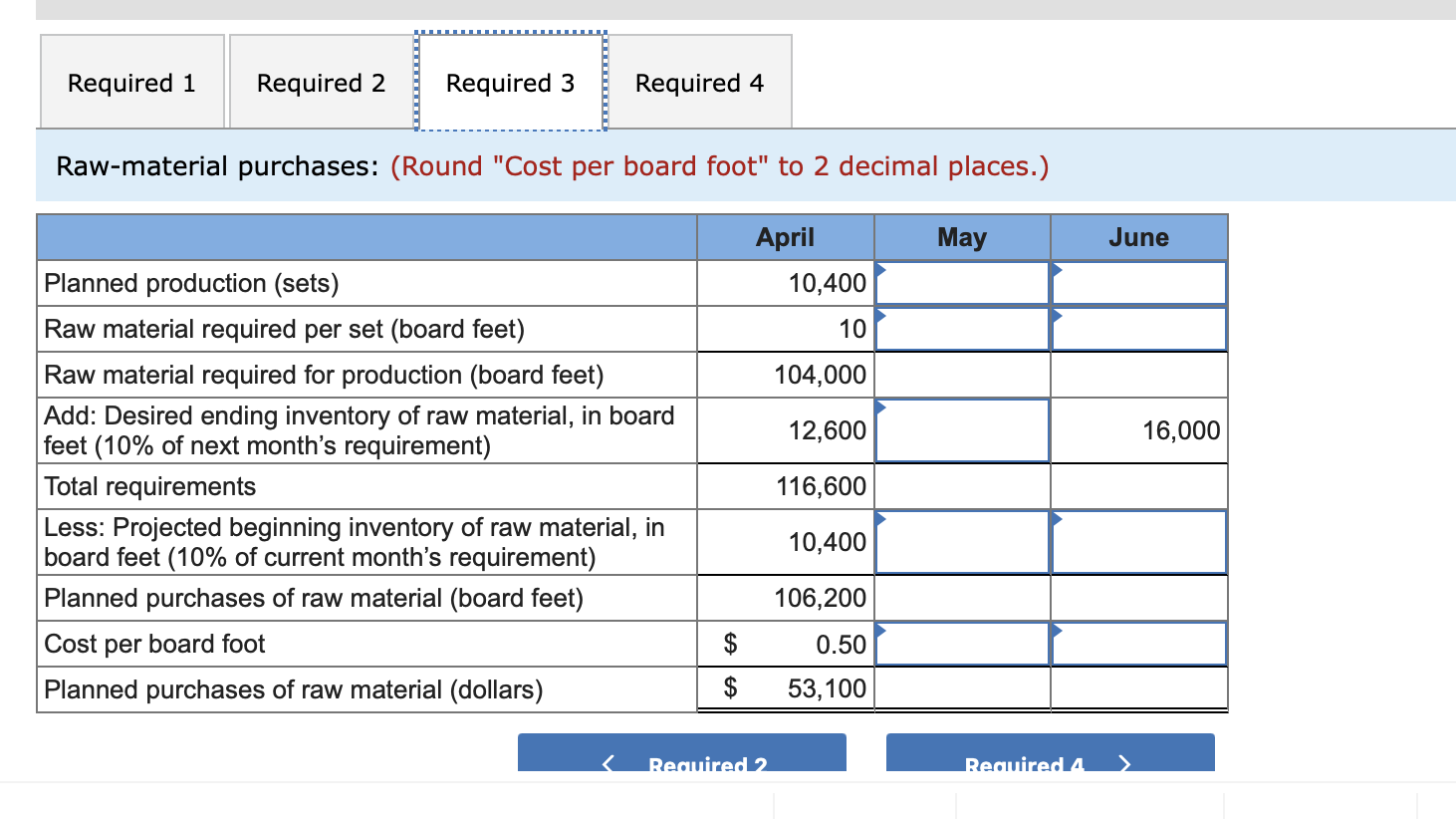Click June raw material required for production cell
Screen dimensions: 1456x819
1139,375
